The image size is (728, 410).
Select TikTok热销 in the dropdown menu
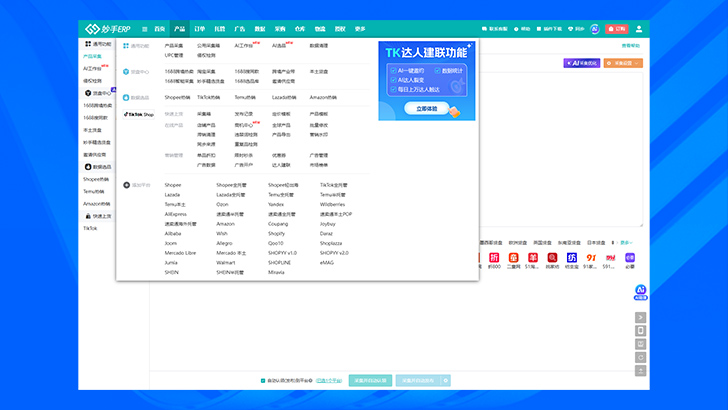208,98
